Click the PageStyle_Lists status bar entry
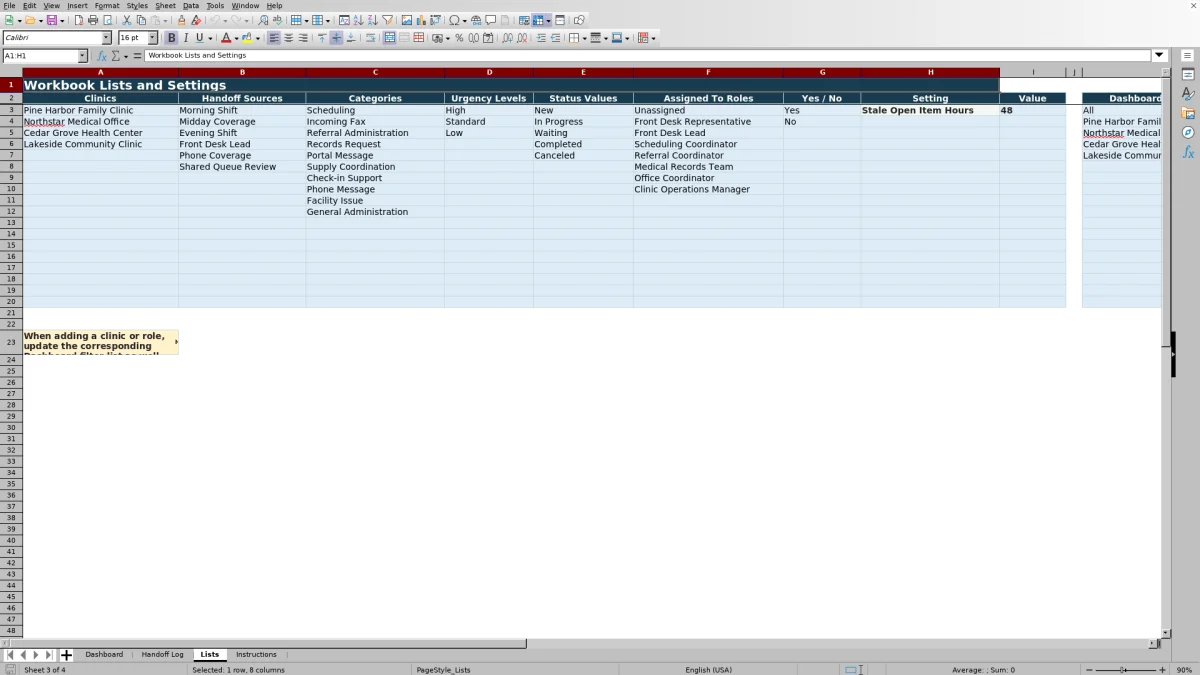Image resolution: width=1200 pixels, height=675 pixels. tap(443, 670)
